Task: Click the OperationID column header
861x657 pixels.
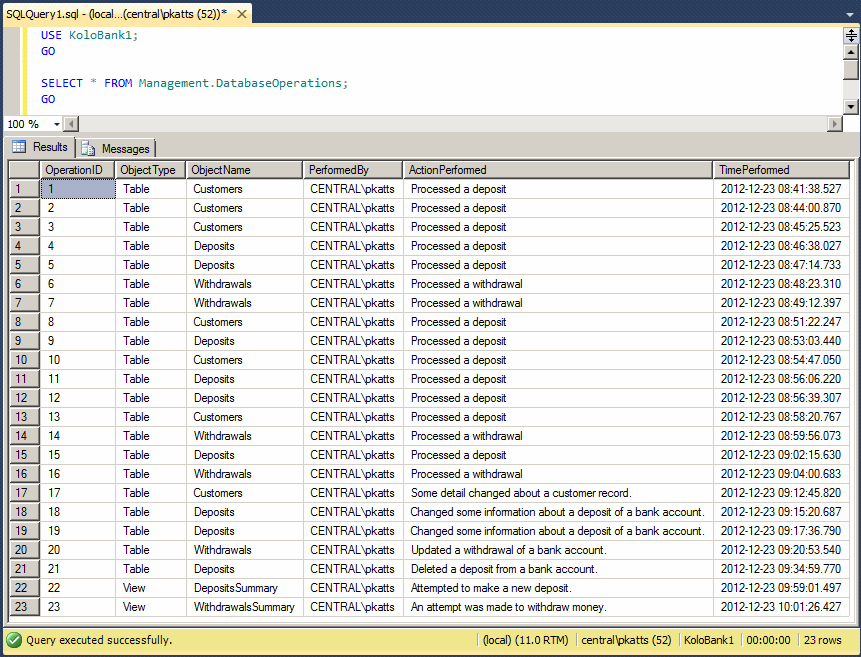Action: tap(77, 169)
